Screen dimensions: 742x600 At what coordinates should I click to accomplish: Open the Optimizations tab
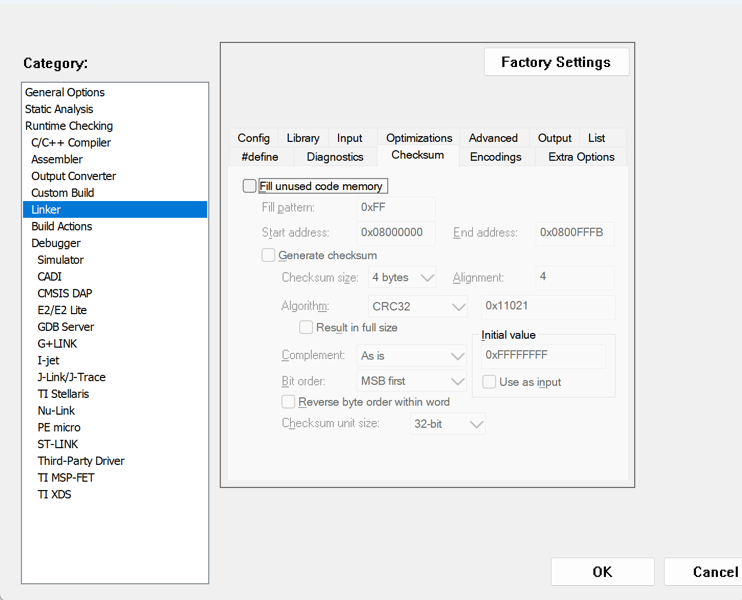[x=419, y=138]
